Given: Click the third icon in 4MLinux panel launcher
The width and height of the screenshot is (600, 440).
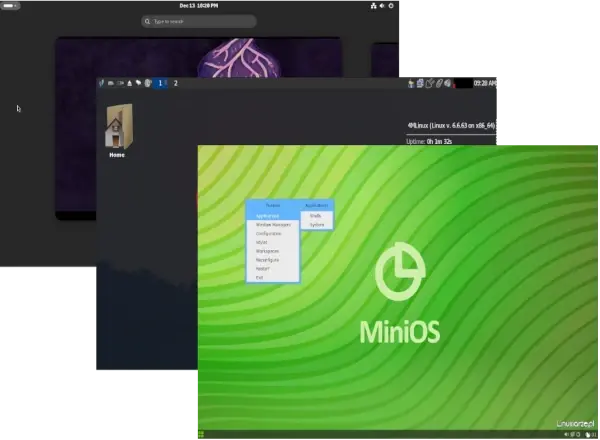Looking at the screenshot, I should (x=120, y=83).
